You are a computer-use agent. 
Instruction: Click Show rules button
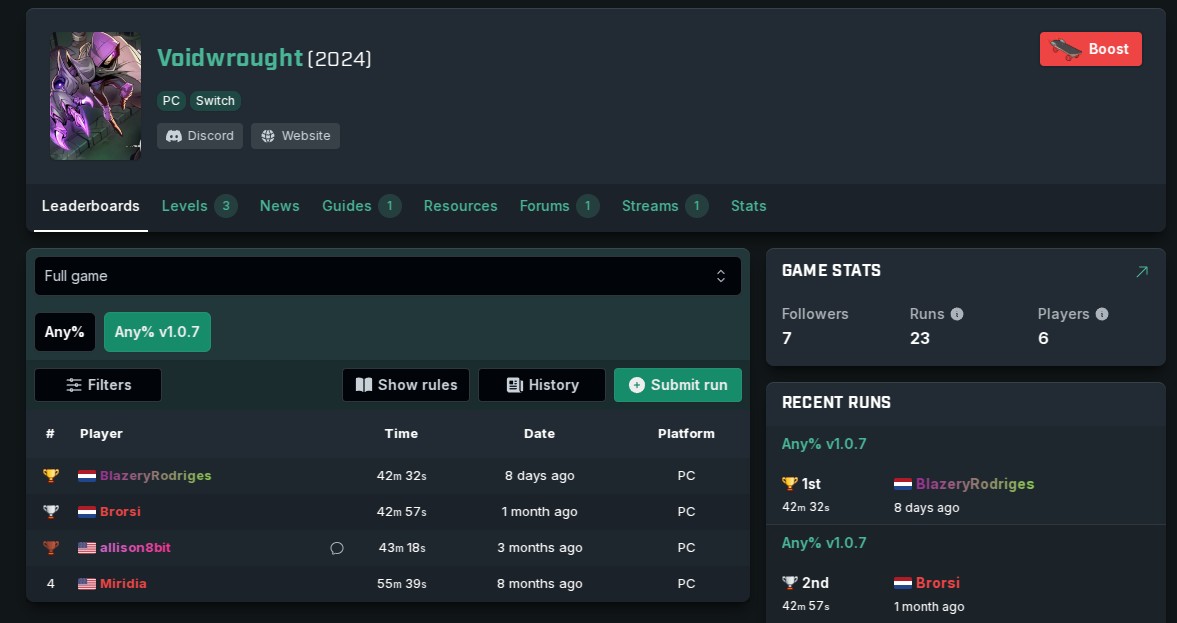pyautogui.click(x=405, y=385)
